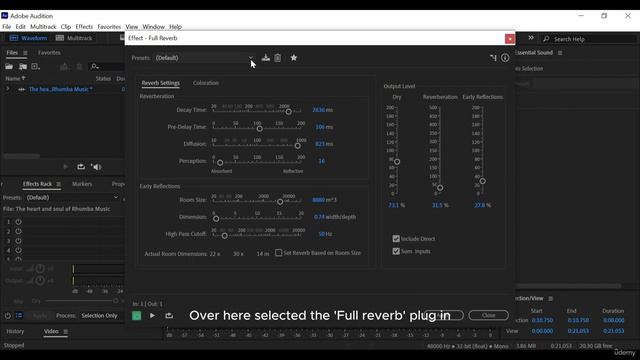Open Full Reverb Presets dropdown
The height and width of the screenshot is (360, 640).
point(204,58)
